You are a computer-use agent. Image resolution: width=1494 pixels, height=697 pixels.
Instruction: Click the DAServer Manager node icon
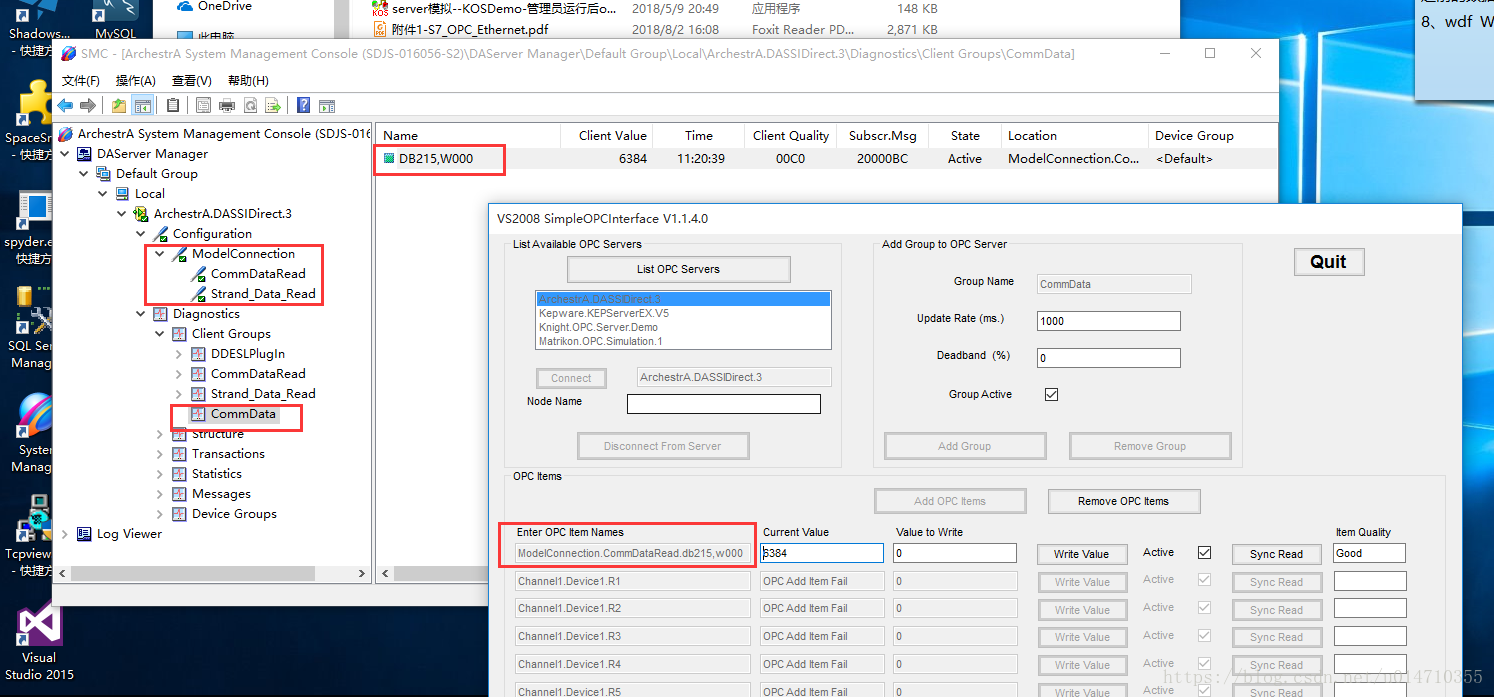tap(86, 154)
